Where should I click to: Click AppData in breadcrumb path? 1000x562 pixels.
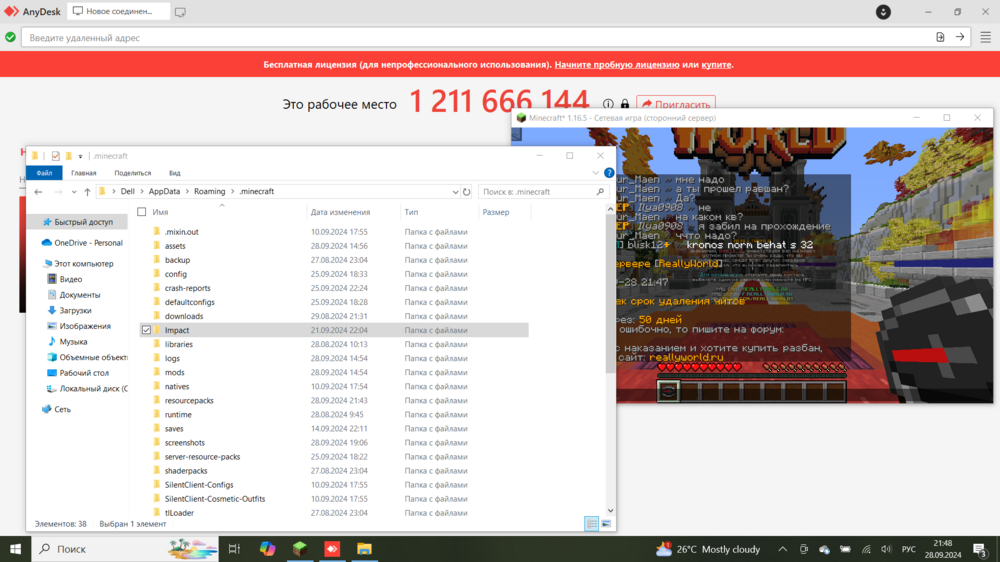coord(165,191)
